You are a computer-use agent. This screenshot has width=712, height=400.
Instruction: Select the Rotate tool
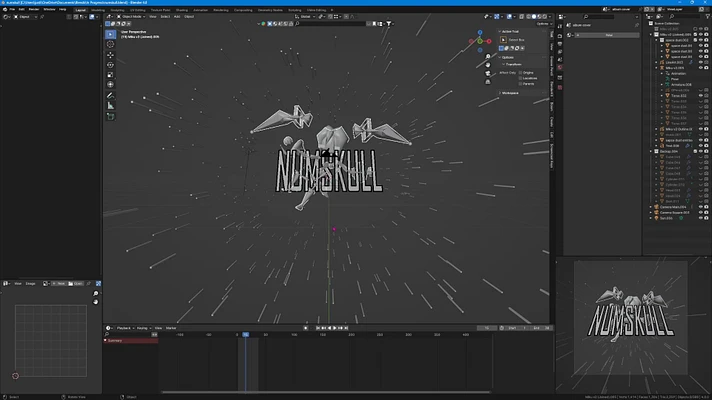pyautogui.click(x=110, y=65)
